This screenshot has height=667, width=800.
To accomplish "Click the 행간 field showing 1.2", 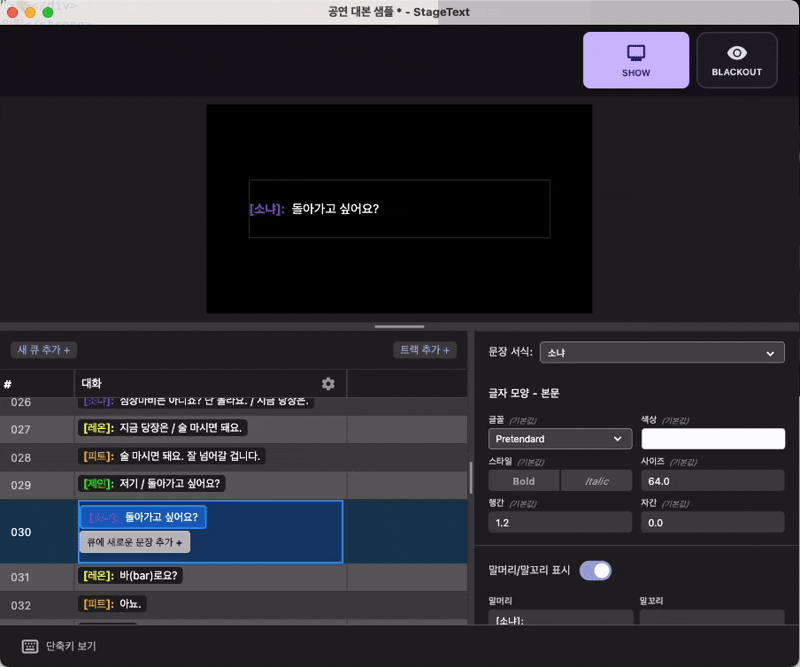I will (559, 521).
